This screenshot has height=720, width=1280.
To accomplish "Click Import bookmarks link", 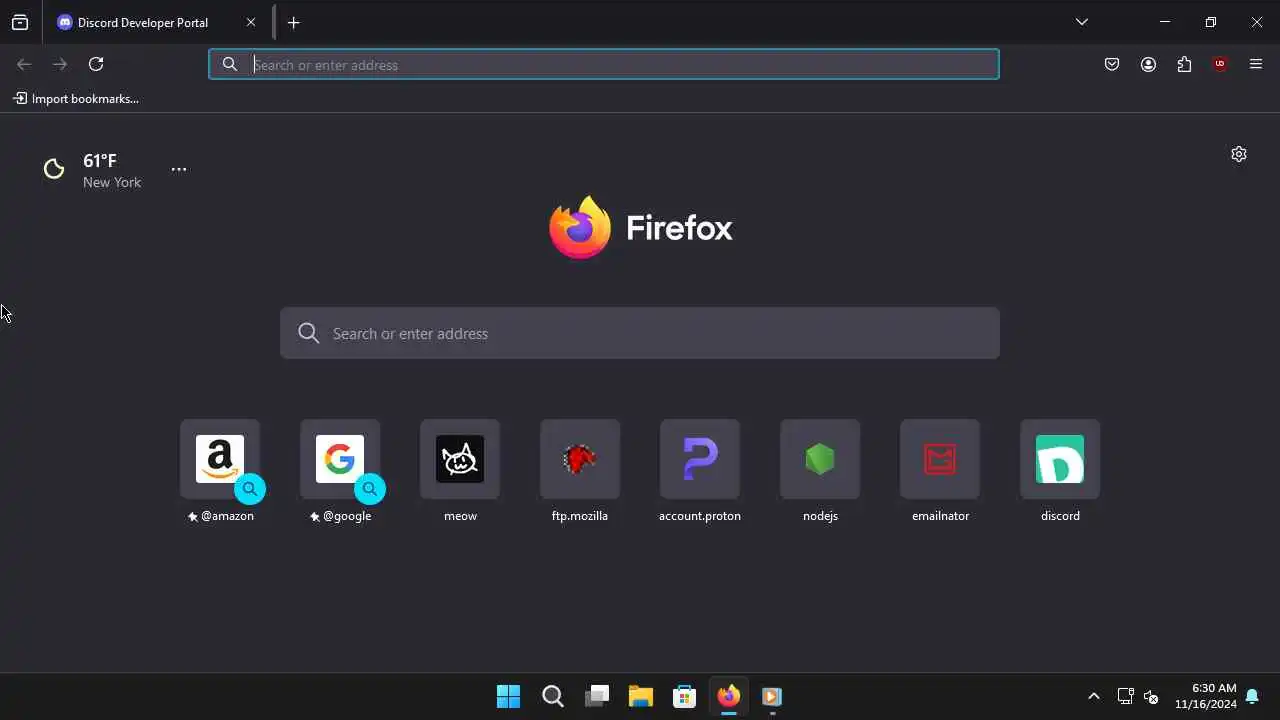I will pos(76,98).
